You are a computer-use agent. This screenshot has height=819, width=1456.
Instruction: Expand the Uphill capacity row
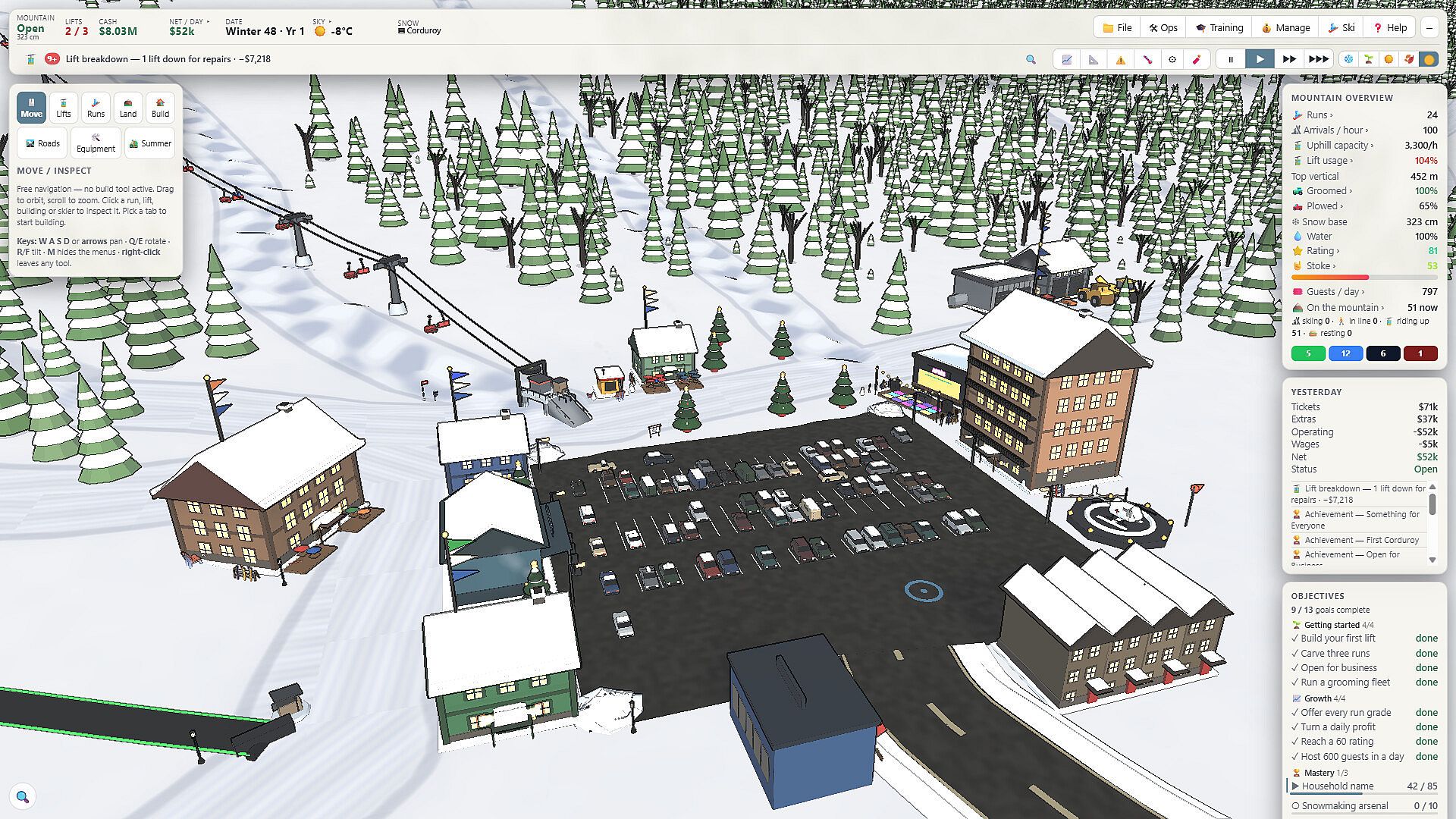(1364, 146)
